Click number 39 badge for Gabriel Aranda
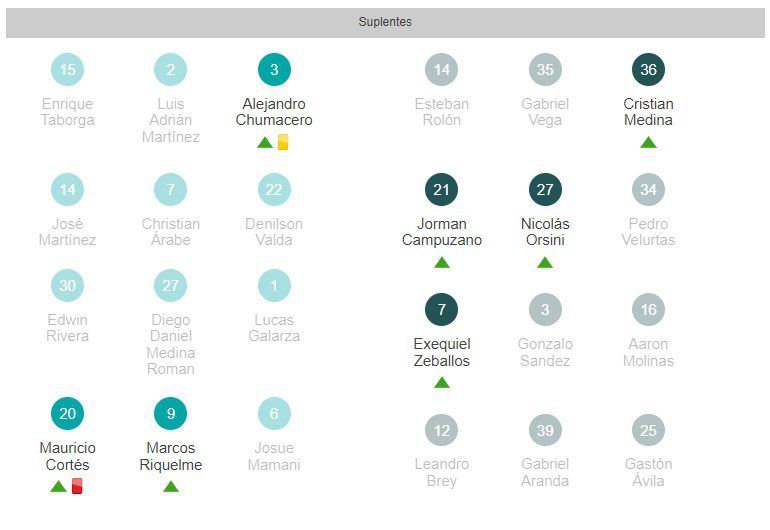The height and width of the screenshot is (530, 770). point(545,430)
